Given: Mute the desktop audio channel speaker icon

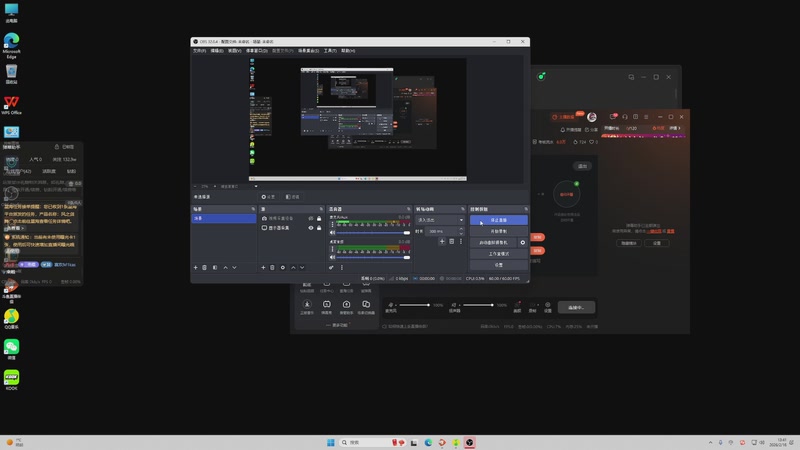Looking at the screenshot, I should (x=333, y=257).
